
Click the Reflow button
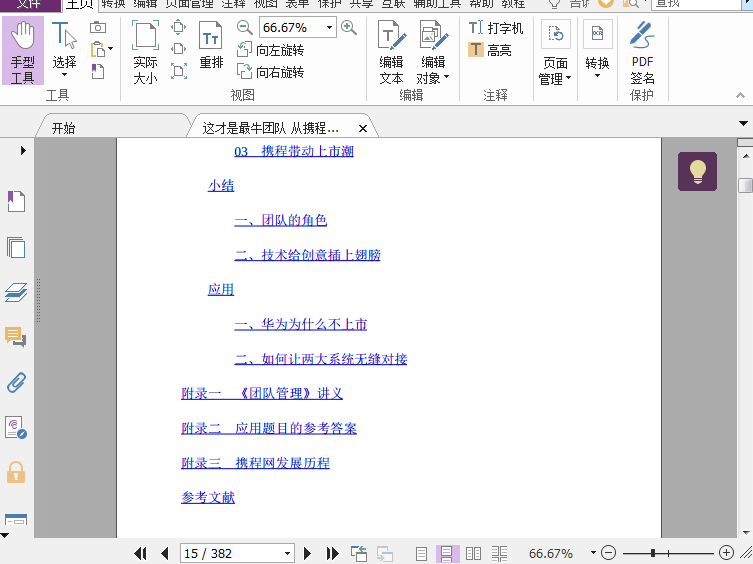click(211, 45)
